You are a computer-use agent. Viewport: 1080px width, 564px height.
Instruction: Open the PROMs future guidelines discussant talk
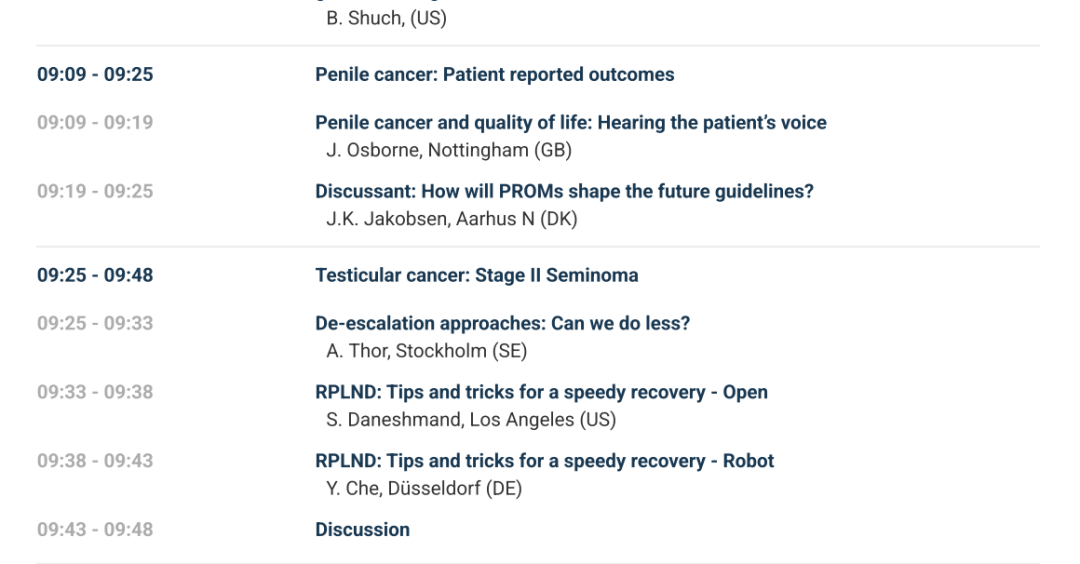coord(564,191)
